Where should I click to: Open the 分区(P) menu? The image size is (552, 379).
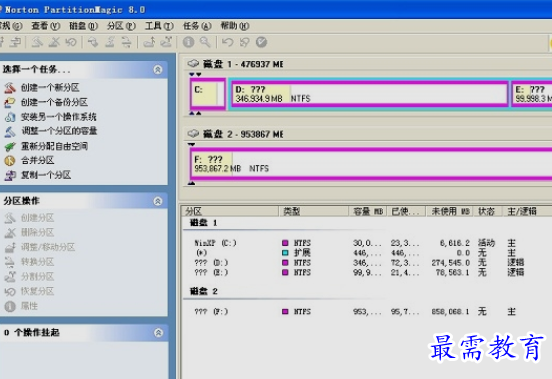coord(121,26)
